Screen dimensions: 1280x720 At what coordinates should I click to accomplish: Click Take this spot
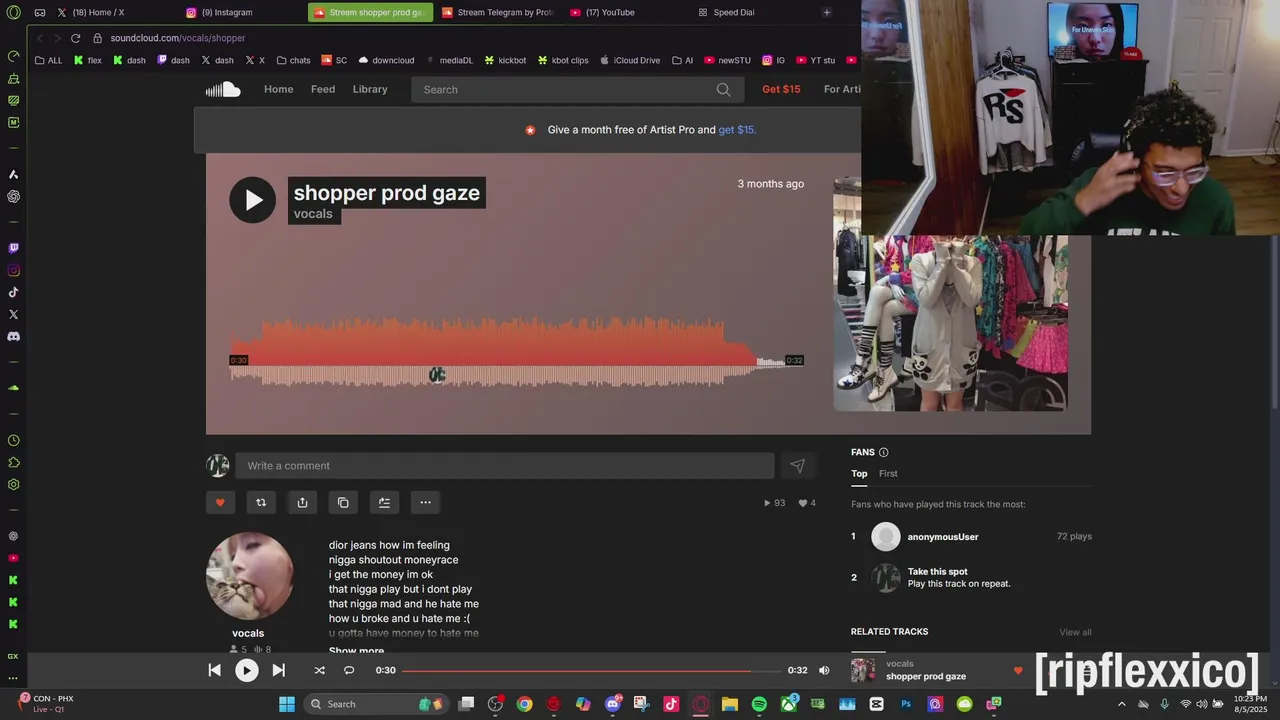pos(938,572)
